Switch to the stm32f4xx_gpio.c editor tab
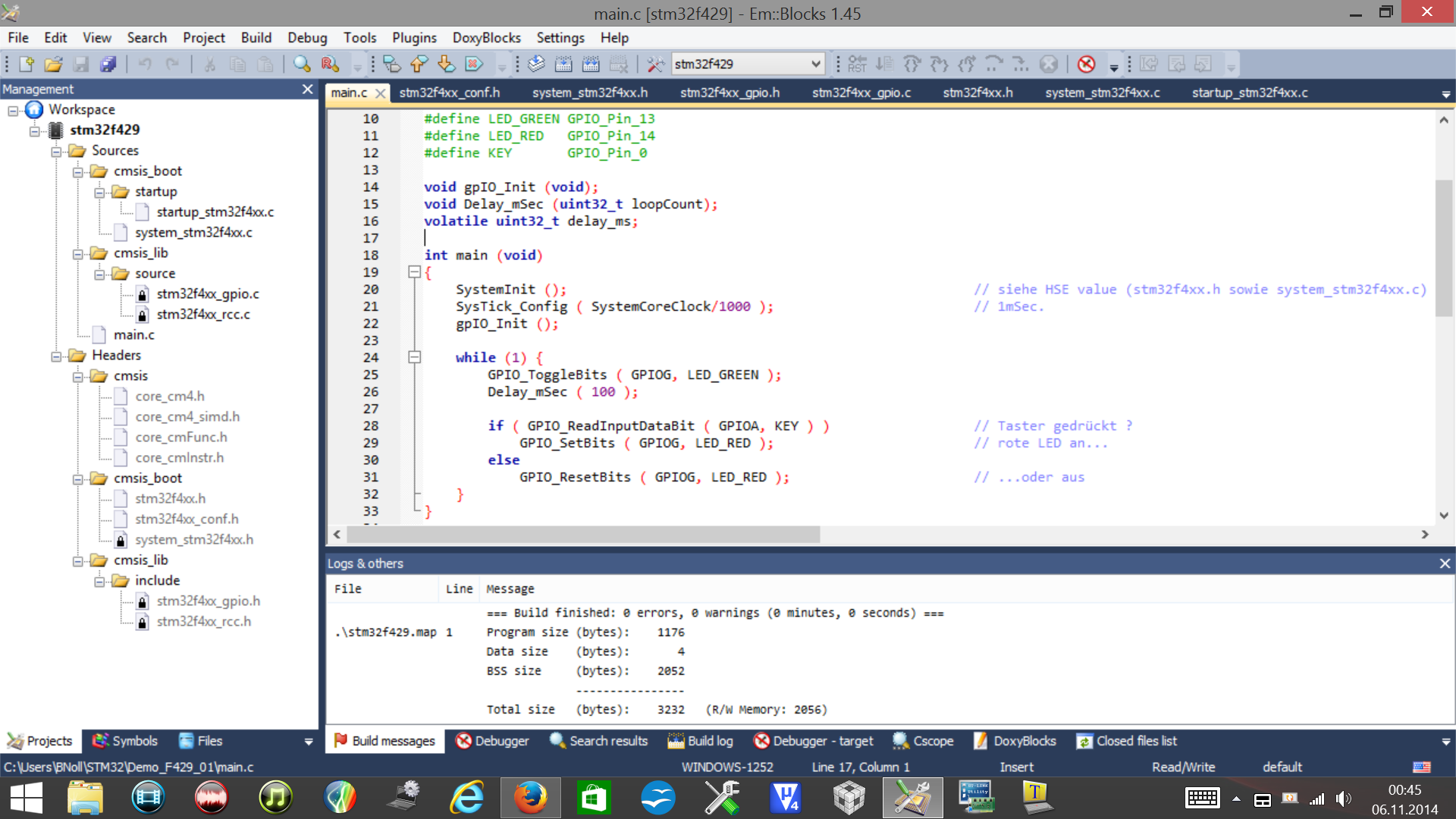 (861, 93)
